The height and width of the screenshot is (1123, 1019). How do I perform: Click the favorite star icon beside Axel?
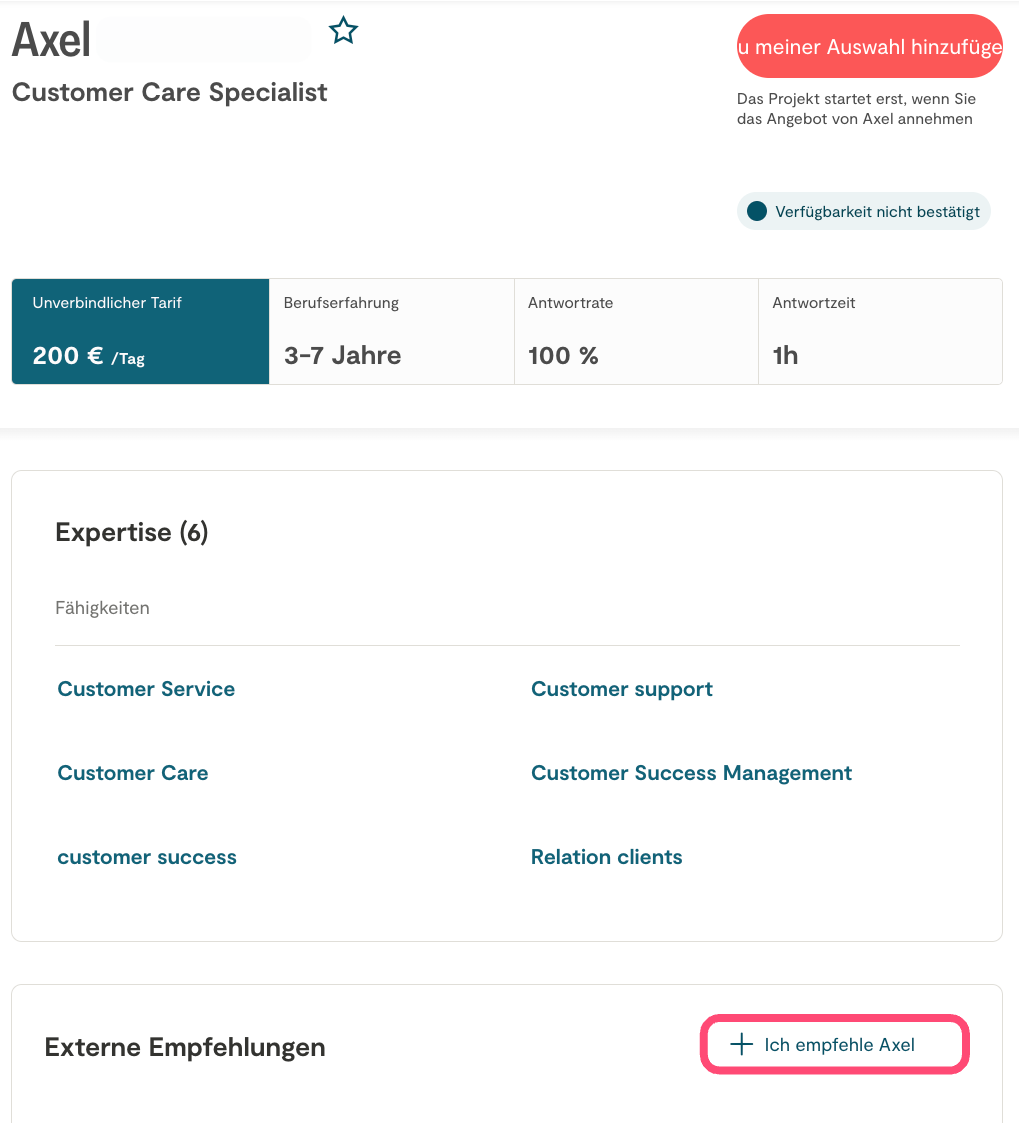click(x=343, y=31)
